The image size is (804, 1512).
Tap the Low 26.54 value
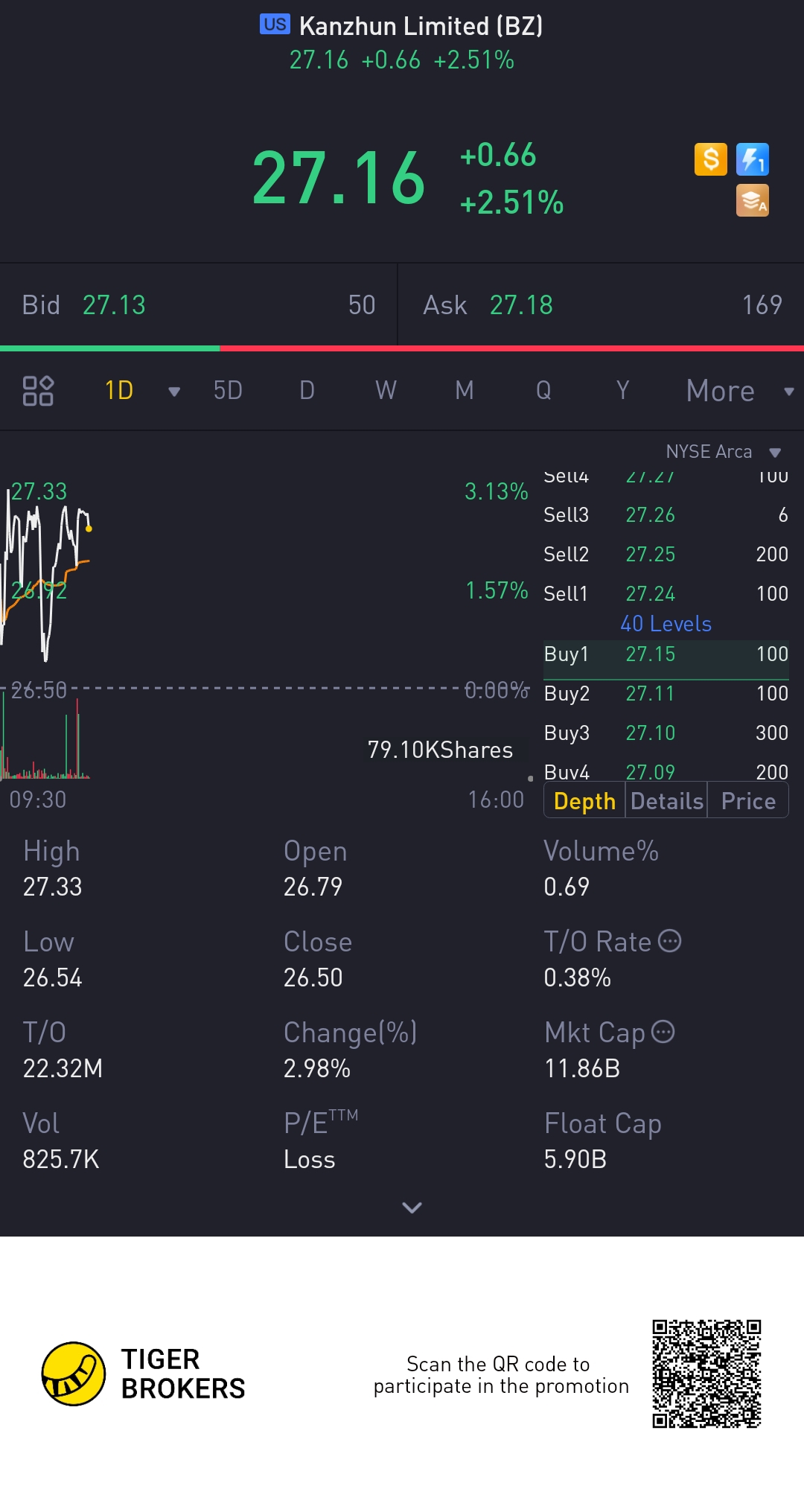(x=53, y=977)
